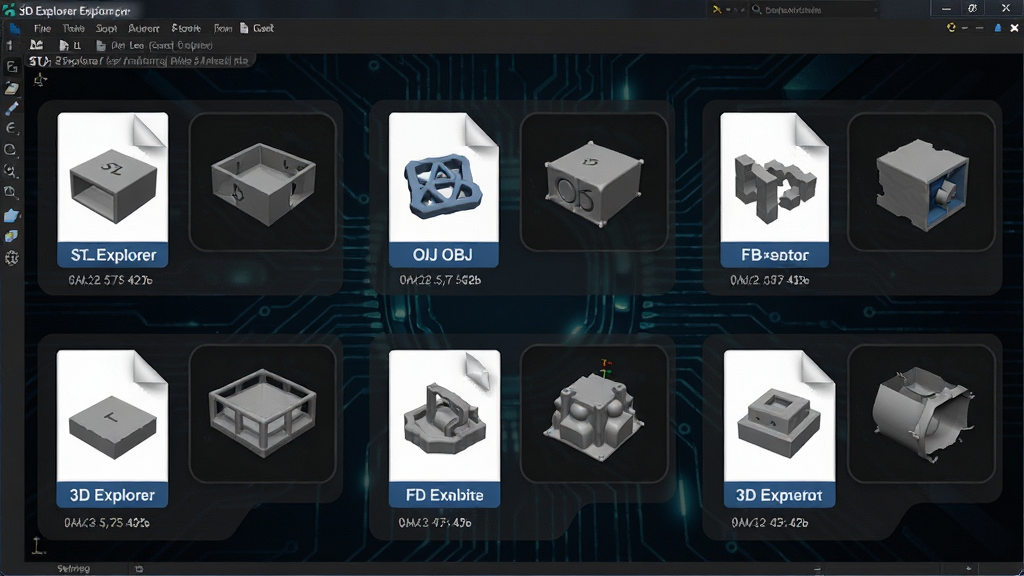Click the '3D Explorer' label
Screen dimensions: 1024x576
(x=112, y=495)
